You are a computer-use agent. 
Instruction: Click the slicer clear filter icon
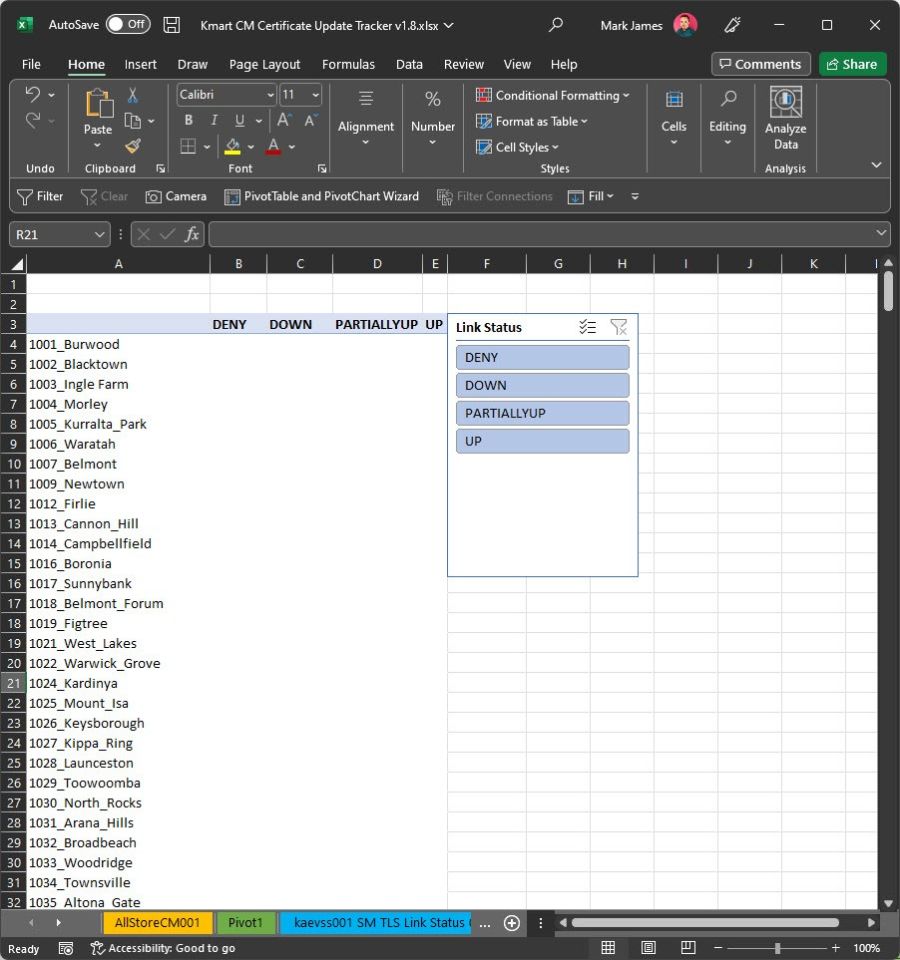(618, 327)
